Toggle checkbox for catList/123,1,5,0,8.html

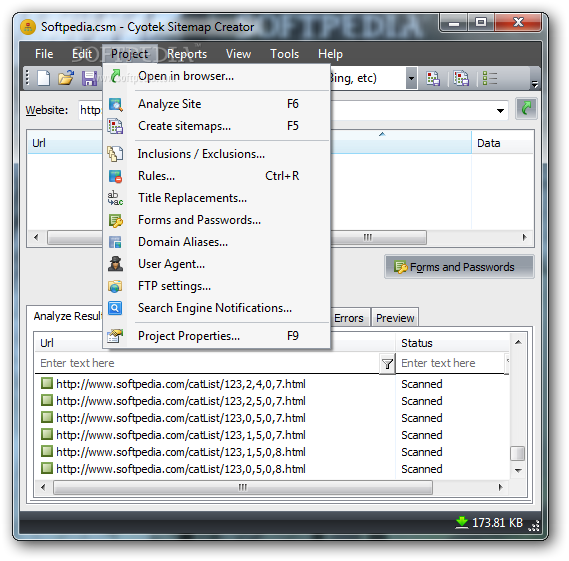click(x=47, y=451)
